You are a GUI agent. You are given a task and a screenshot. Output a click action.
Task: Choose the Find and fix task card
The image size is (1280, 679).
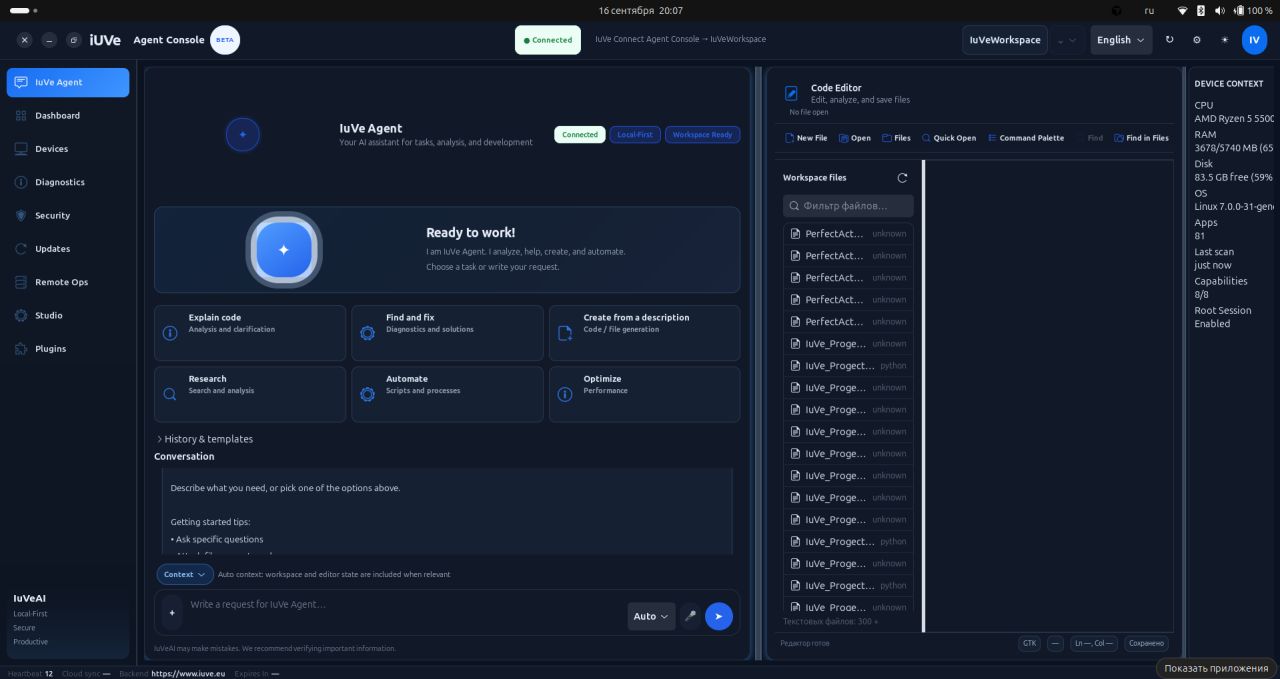(447, 333)
